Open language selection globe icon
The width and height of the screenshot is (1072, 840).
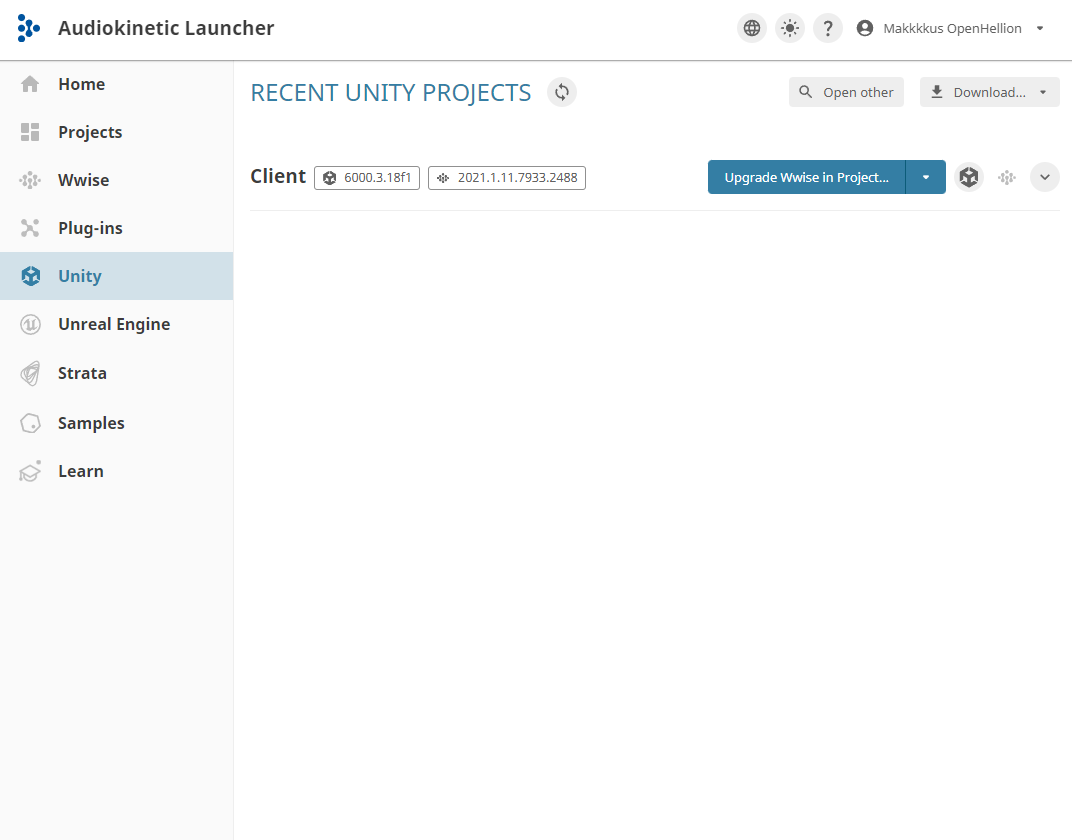[751, 28]
